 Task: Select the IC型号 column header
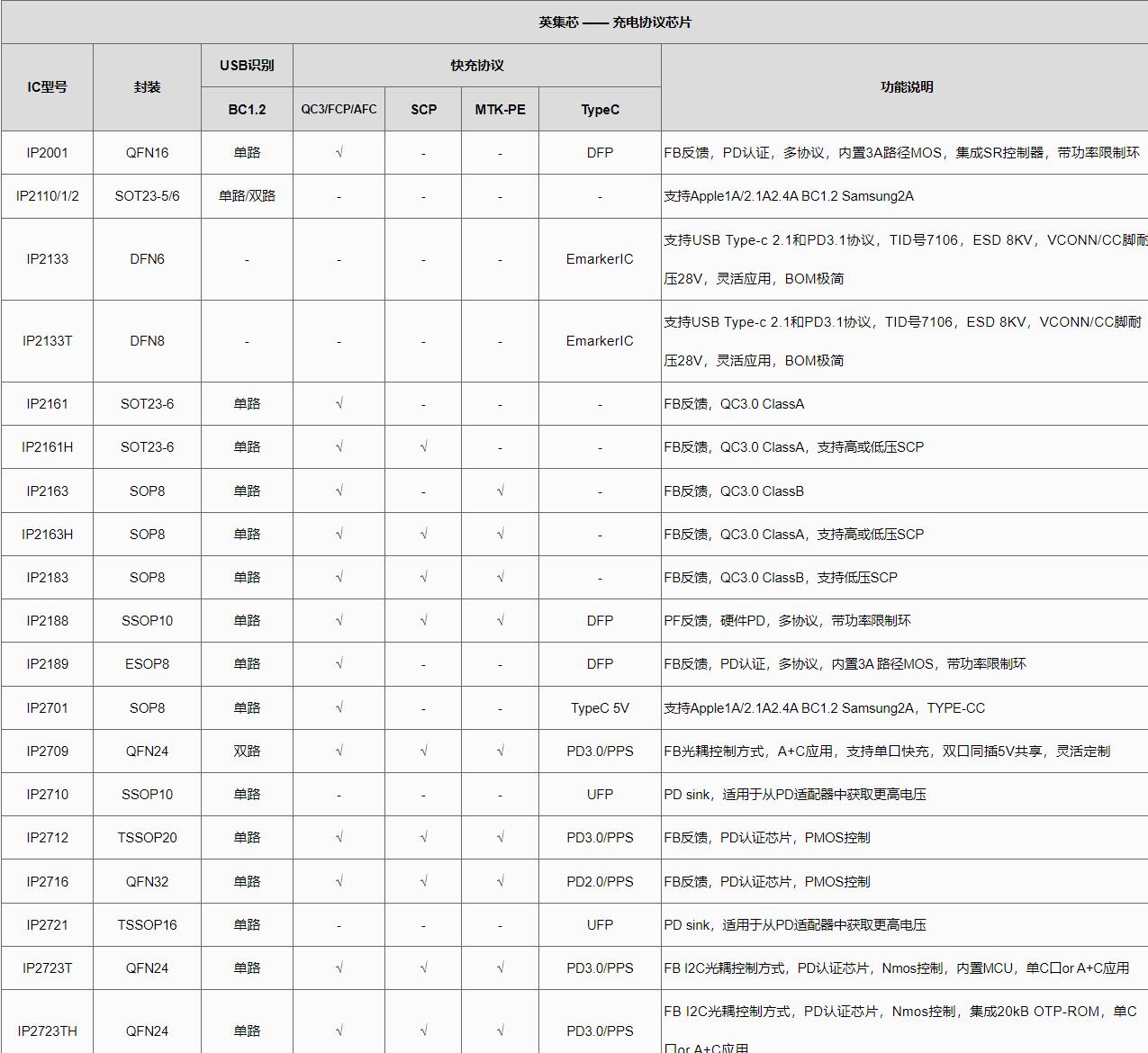point(47,87)
